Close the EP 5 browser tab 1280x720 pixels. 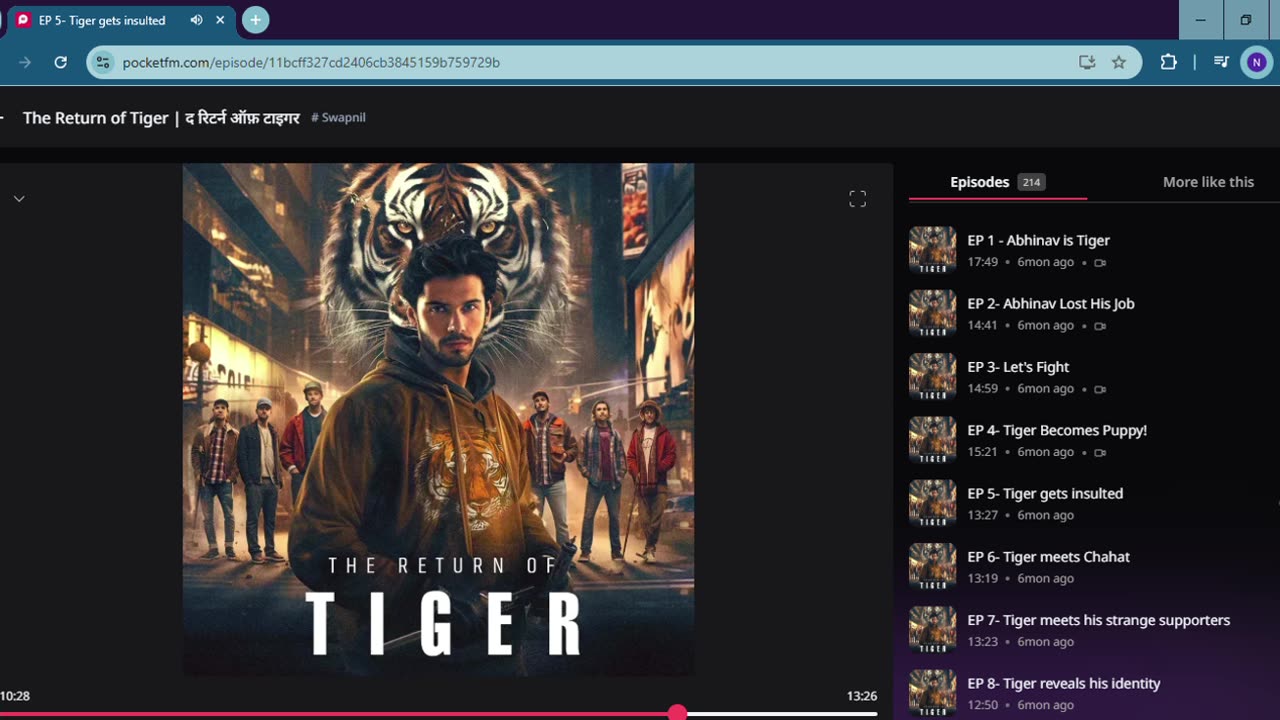coord(220,20)
